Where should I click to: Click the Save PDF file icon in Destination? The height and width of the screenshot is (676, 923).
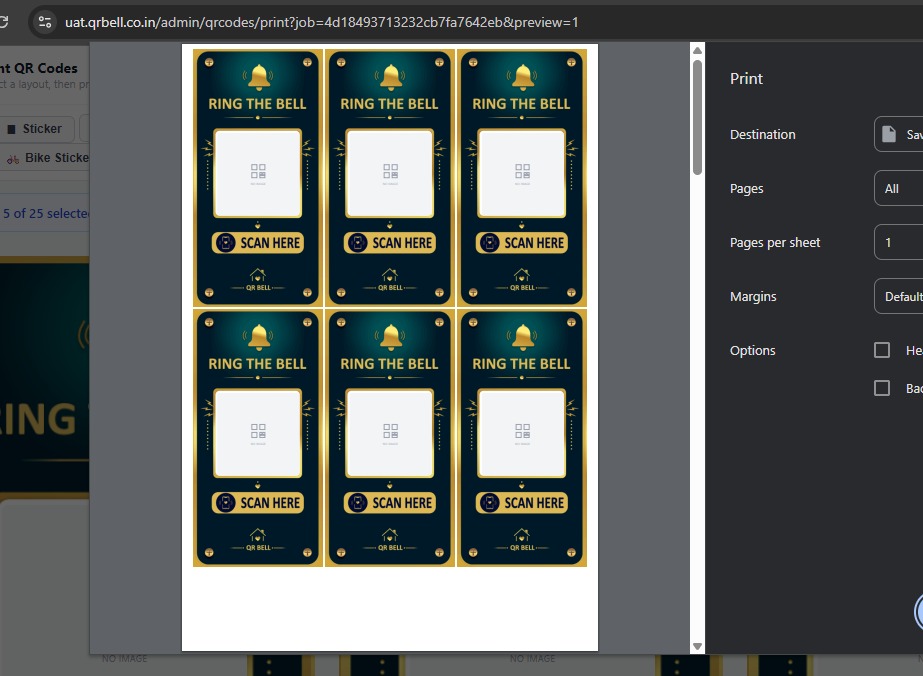pos(889,134)
